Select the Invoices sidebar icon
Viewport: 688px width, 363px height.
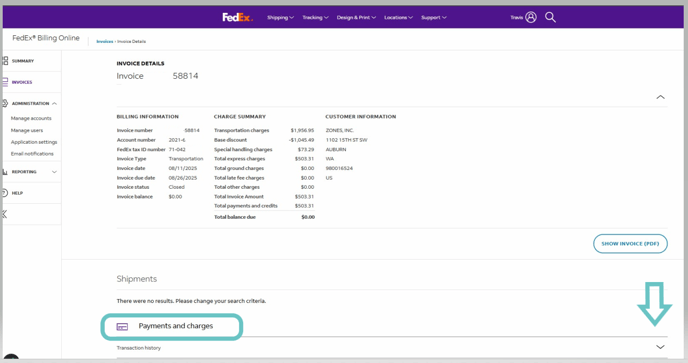(5, 82)
